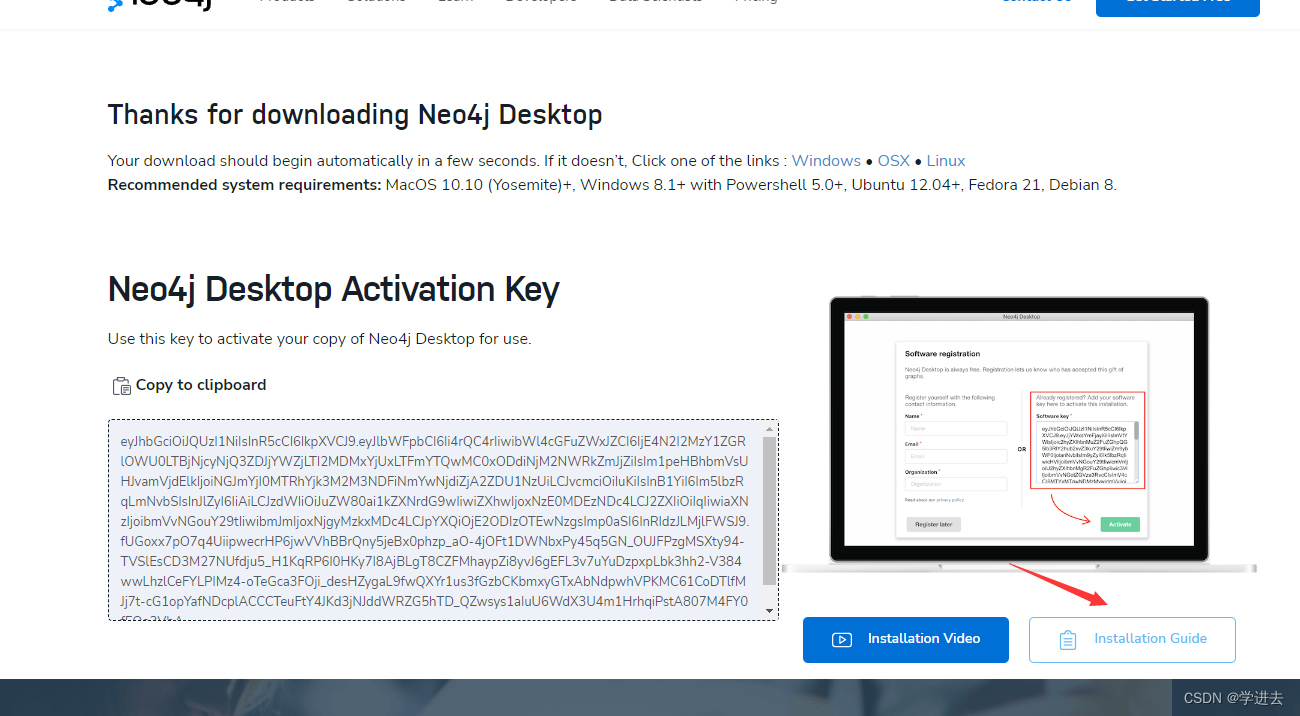Click the 'Thanks for downloading Neo4j Desktop' heading
This screenshot has height=716, width=1300.
(x=355, y=115)
